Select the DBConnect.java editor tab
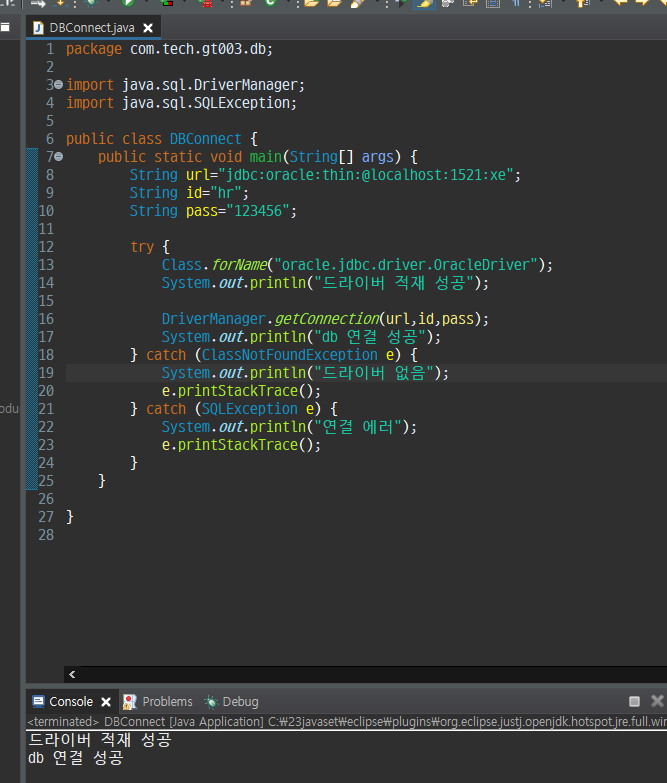The width and height of the screenshot is (667, 783). (x=91, y=28)
